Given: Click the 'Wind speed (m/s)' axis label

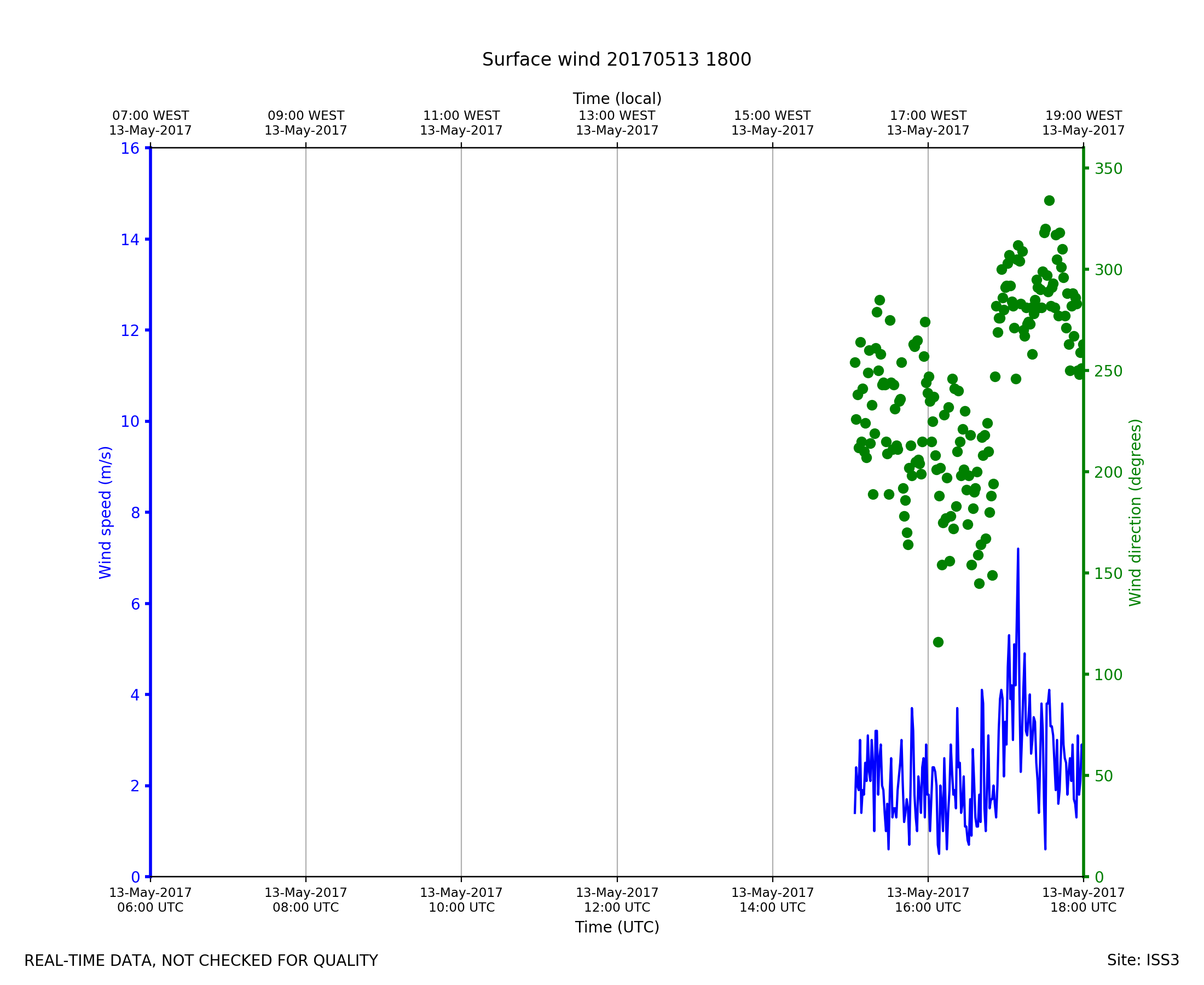Looking at the screenshot, I should 106,512.
